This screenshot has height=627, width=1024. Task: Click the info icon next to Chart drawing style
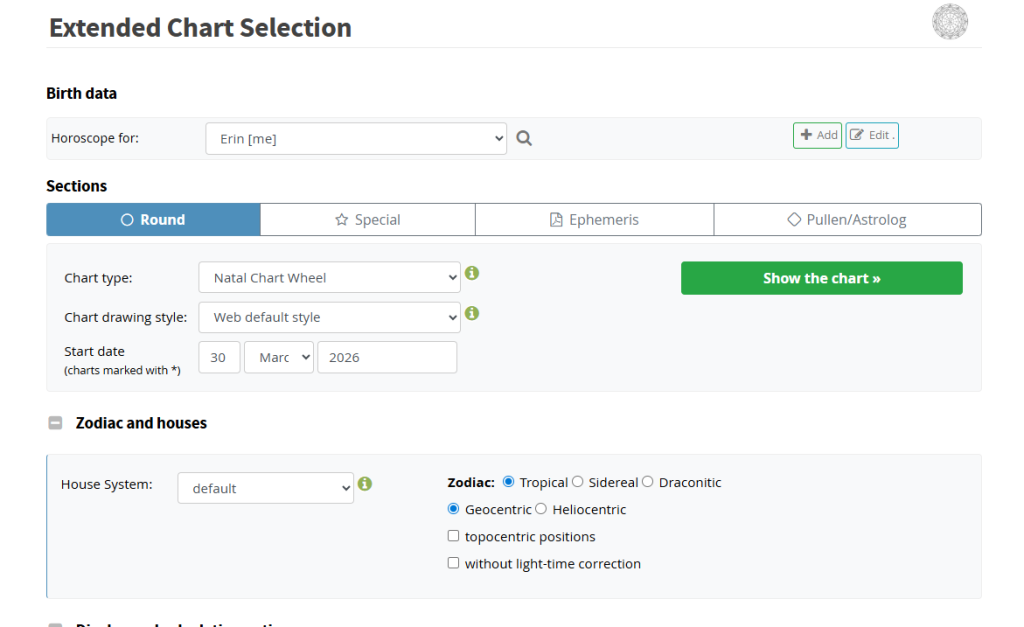tap(472, 313)
